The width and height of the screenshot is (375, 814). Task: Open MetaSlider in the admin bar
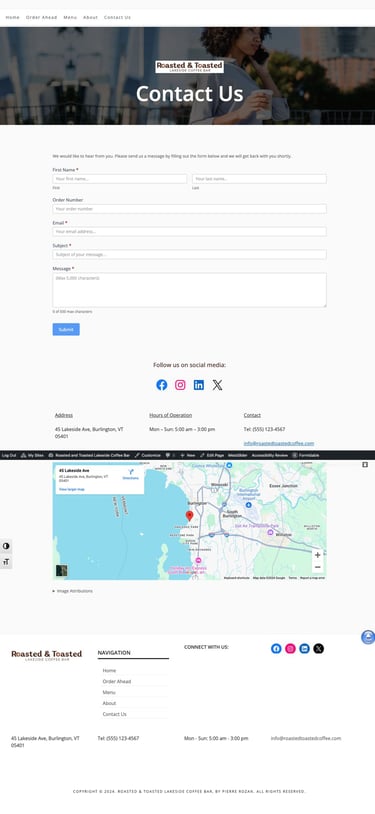[238, 455]
